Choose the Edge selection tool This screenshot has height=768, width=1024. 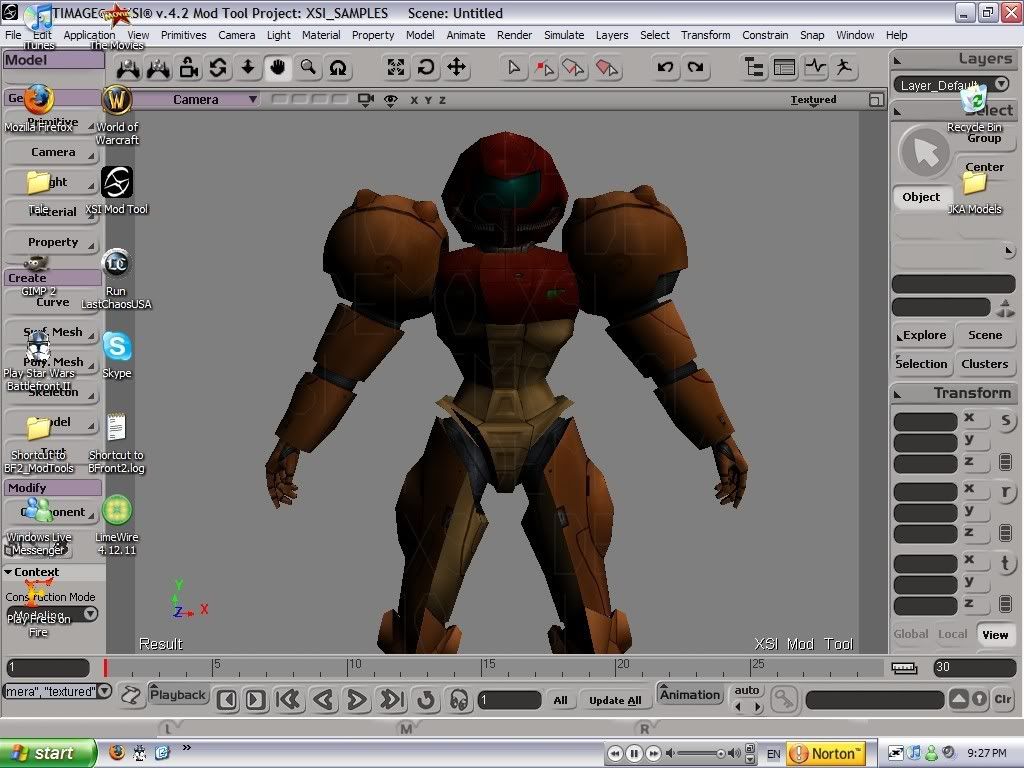pos(573,67)
